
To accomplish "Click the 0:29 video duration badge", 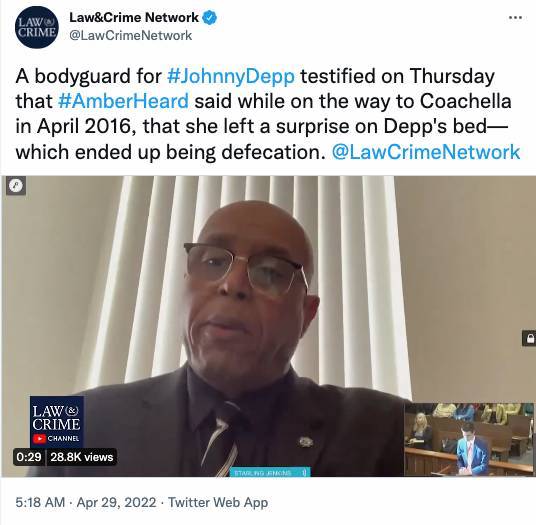I will coord(29,457).
